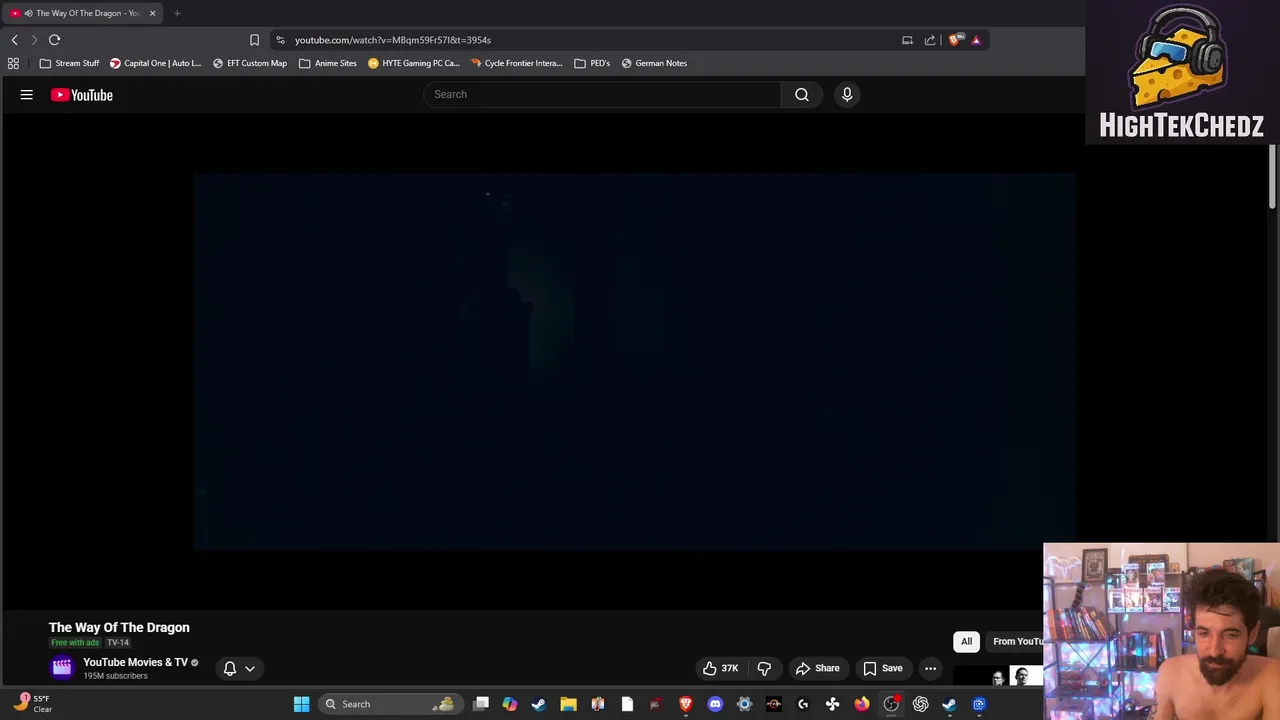This screenshot has width=1280, height=720.
Task: Open Firefox from the taskbar
Action: (861, 704)
